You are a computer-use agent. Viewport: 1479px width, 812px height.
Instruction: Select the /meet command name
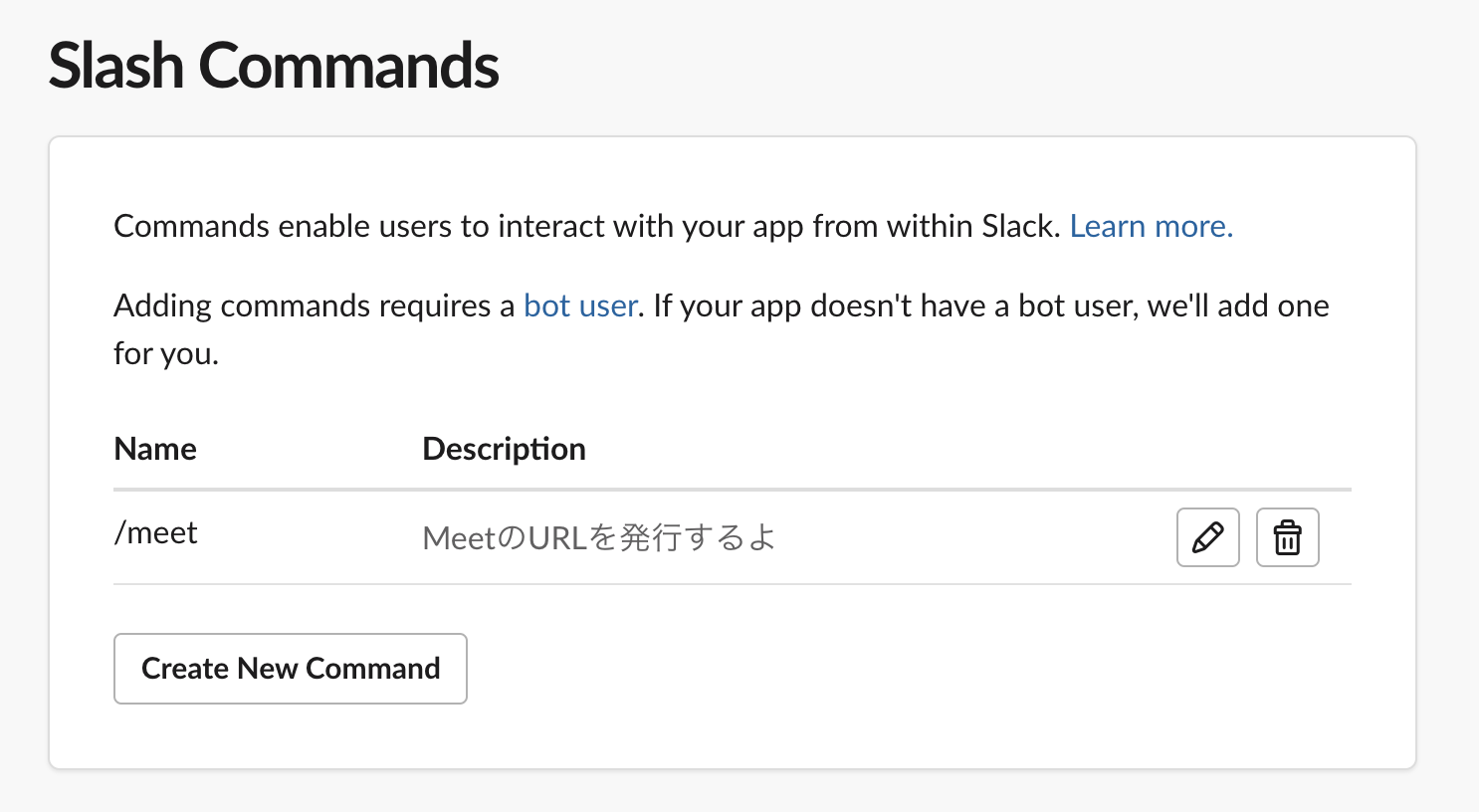pos(156,533)
